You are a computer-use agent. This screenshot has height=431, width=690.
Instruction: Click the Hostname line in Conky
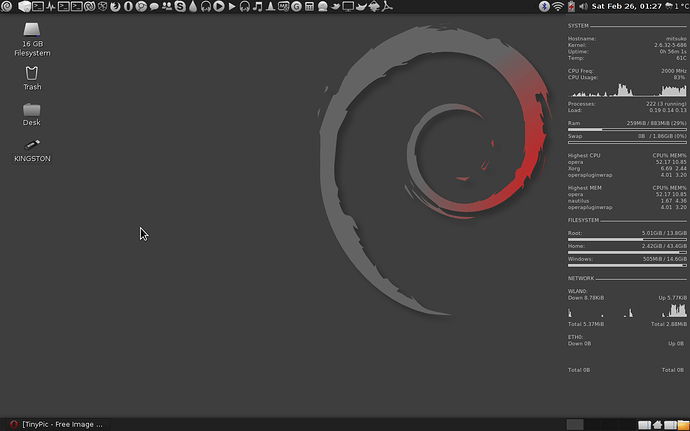pyautogui.click(x=627, y=39)
